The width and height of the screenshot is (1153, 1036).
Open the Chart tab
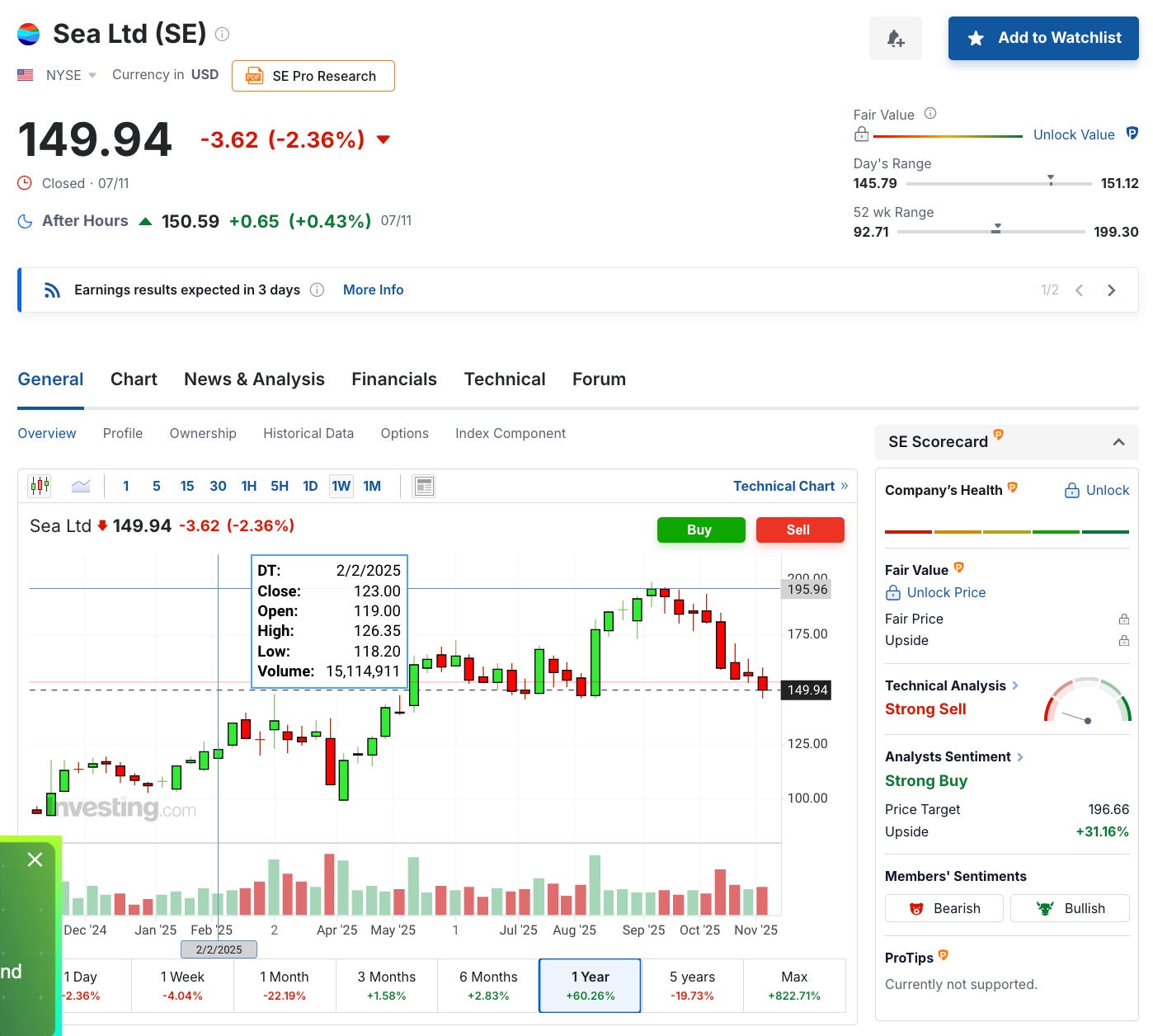(x=134, y=379)
